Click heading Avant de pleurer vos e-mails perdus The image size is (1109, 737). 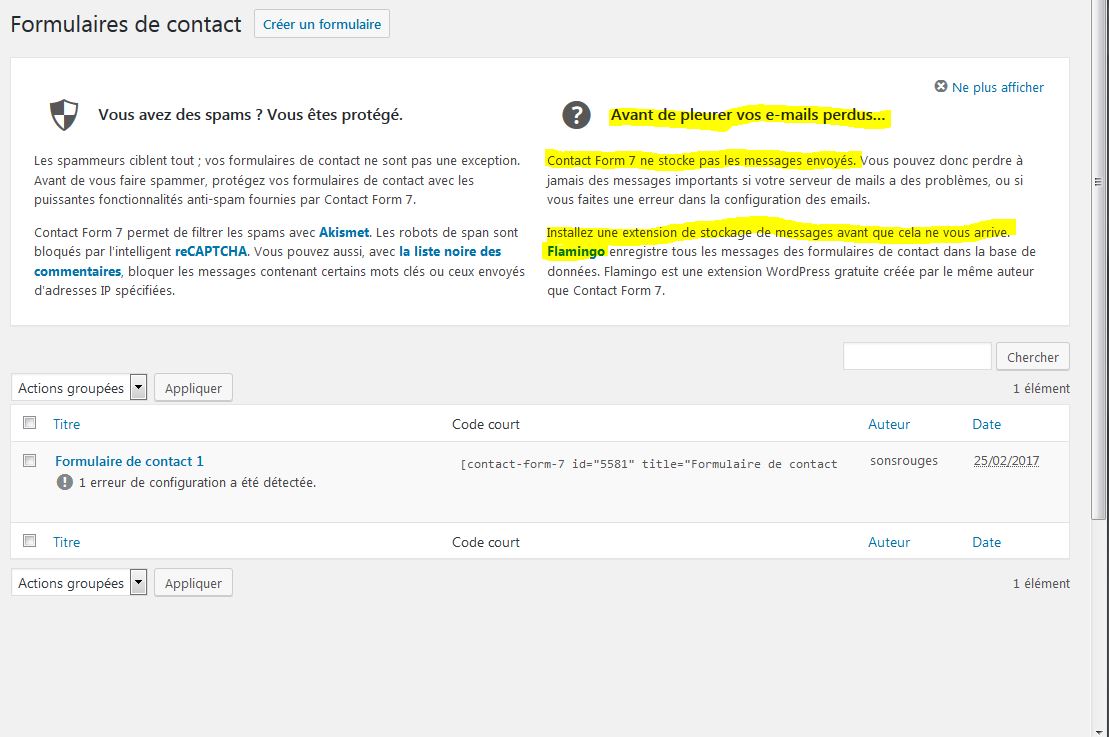click(748, 115)
